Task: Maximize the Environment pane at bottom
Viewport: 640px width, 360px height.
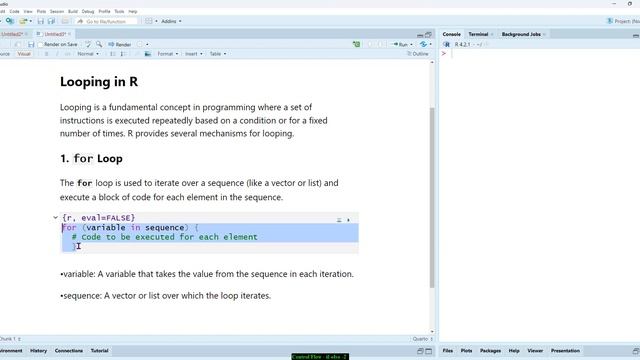Action: click(x=429, y=351)
